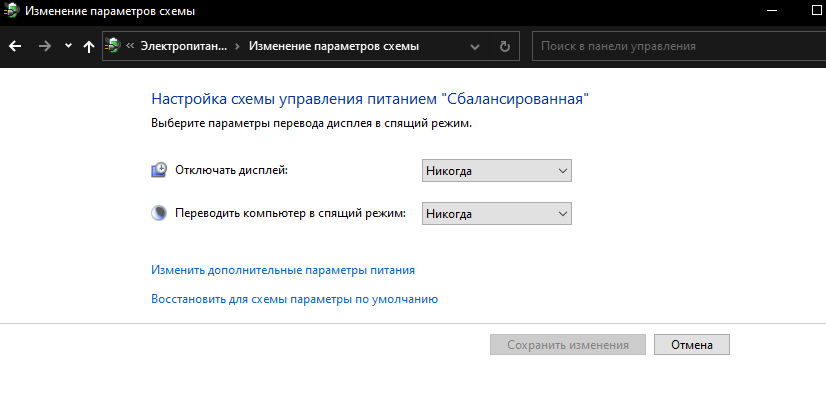Viewport: 826px width, 417px height.
Task: Focus the Поиск в панели управления field
Action: (679, 46)
